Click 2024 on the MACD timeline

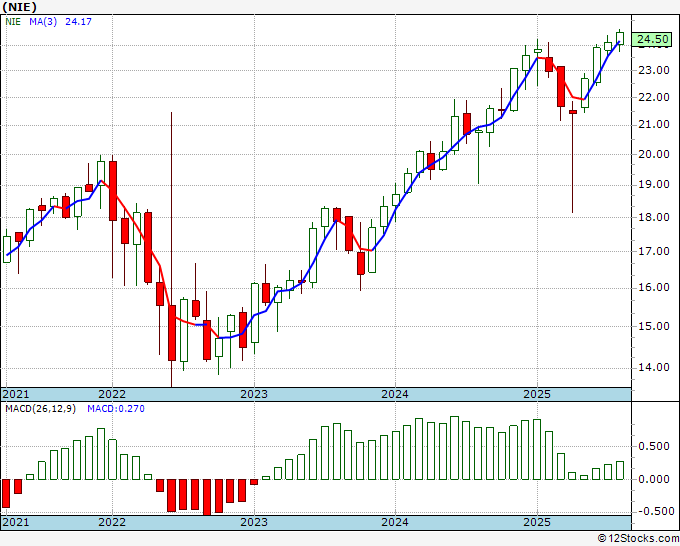point(395,522)
